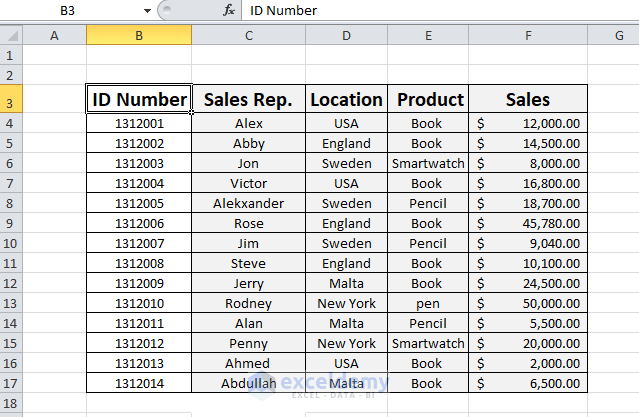The width and height of the screenshot is (639, 417).
Task: Click the Rose sales rep cell
Action: [x=249, y=223]
